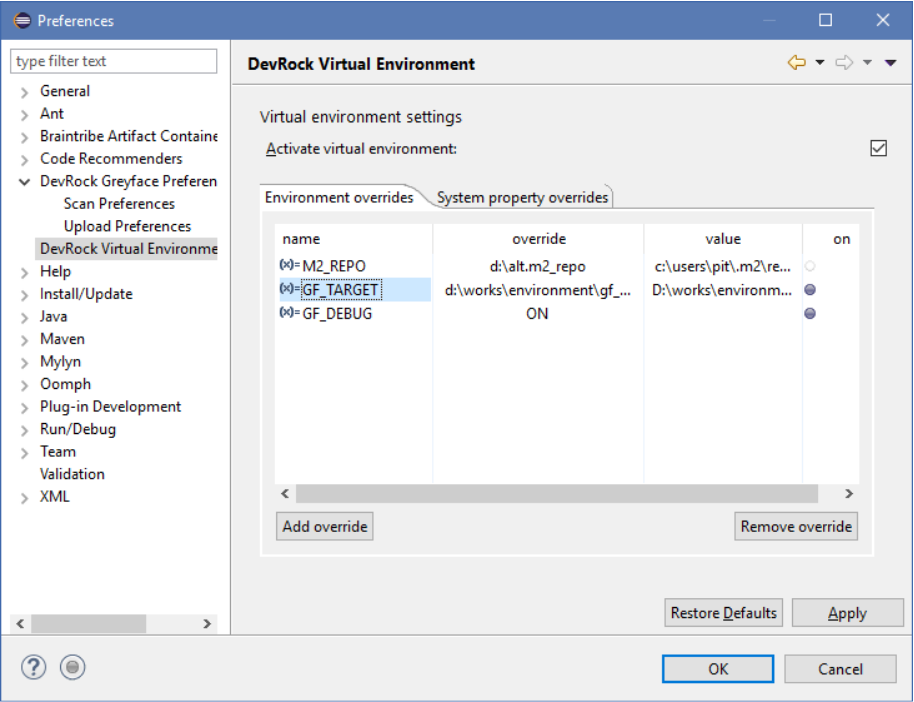
Task: Collapse the DevRock Greyface Preferences node
Action: point(24,182)
